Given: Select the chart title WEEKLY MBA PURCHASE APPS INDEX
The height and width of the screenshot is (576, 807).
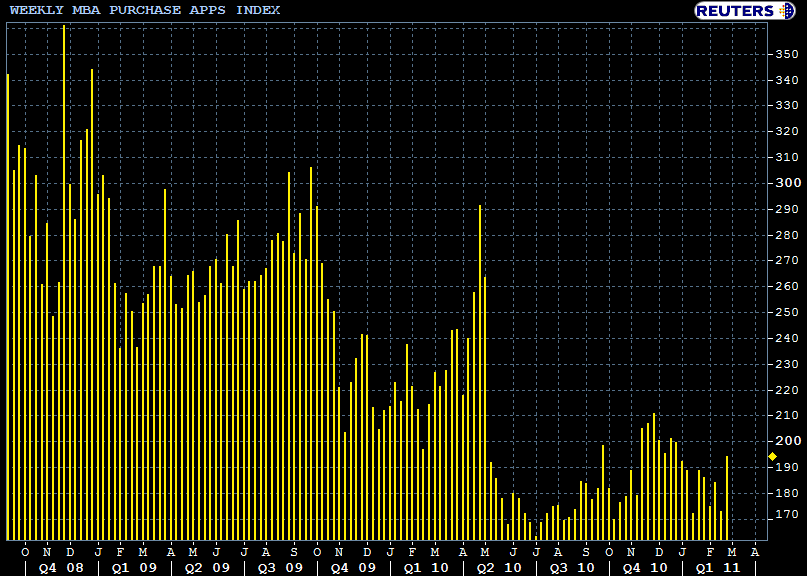Looking at the screenshot, I should point(145,10).
